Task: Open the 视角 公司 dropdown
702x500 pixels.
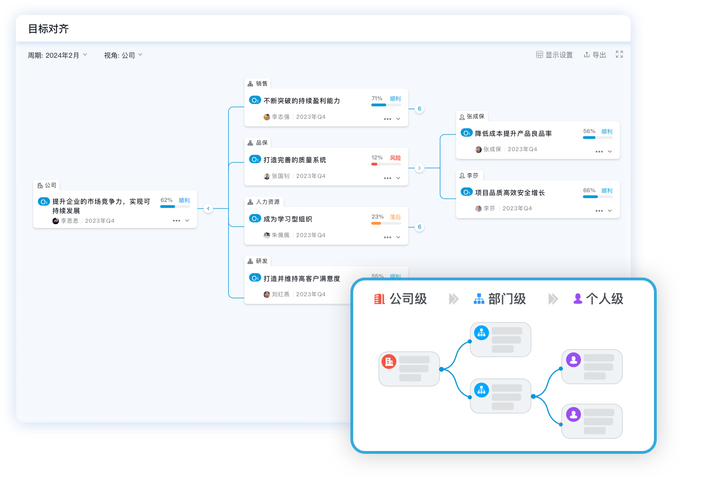Action: (123, 56)
